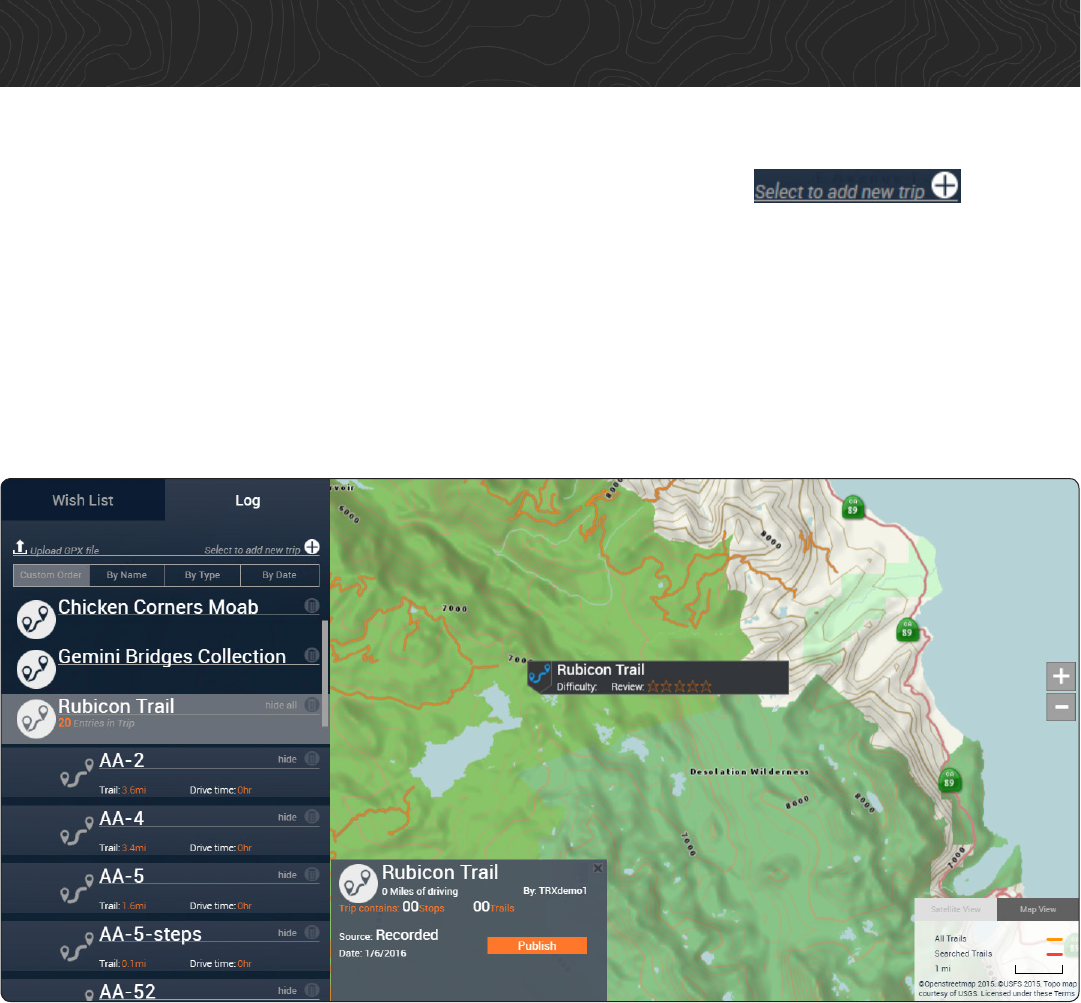Zoom in on the map
The height and width of the screenshot is (1003, 1081).
pos(1061,676)
